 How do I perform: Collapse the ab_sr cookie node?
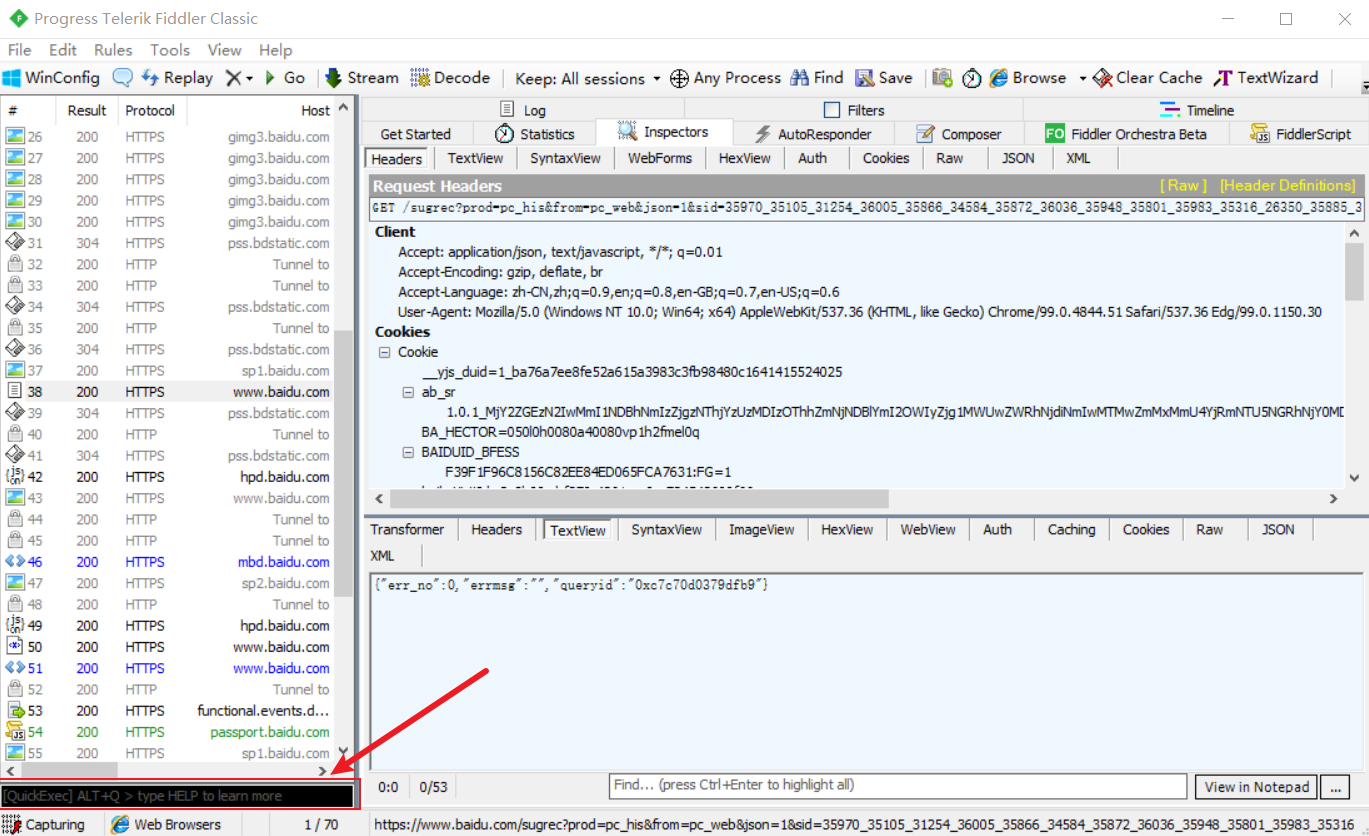[x=407, y=393]
